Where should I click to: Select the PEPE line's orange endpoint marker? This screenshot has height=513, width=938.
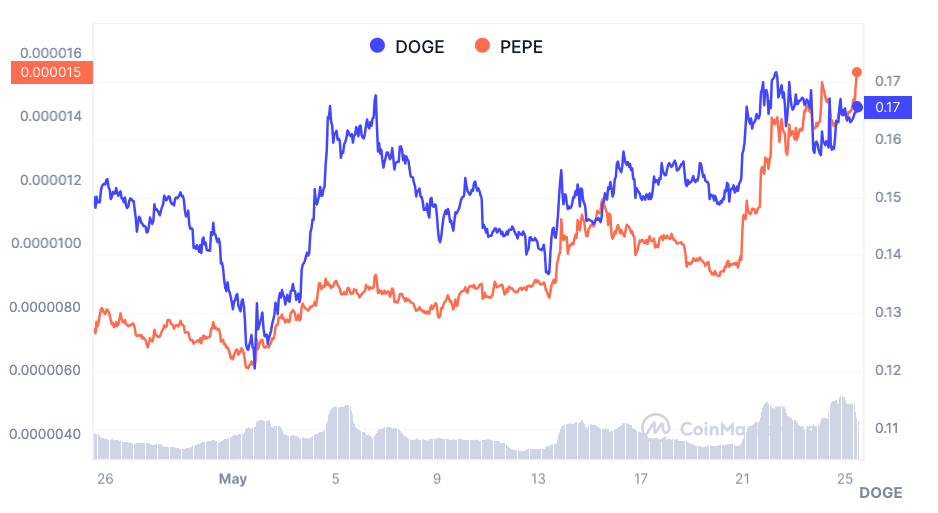(x=857, y=72)
